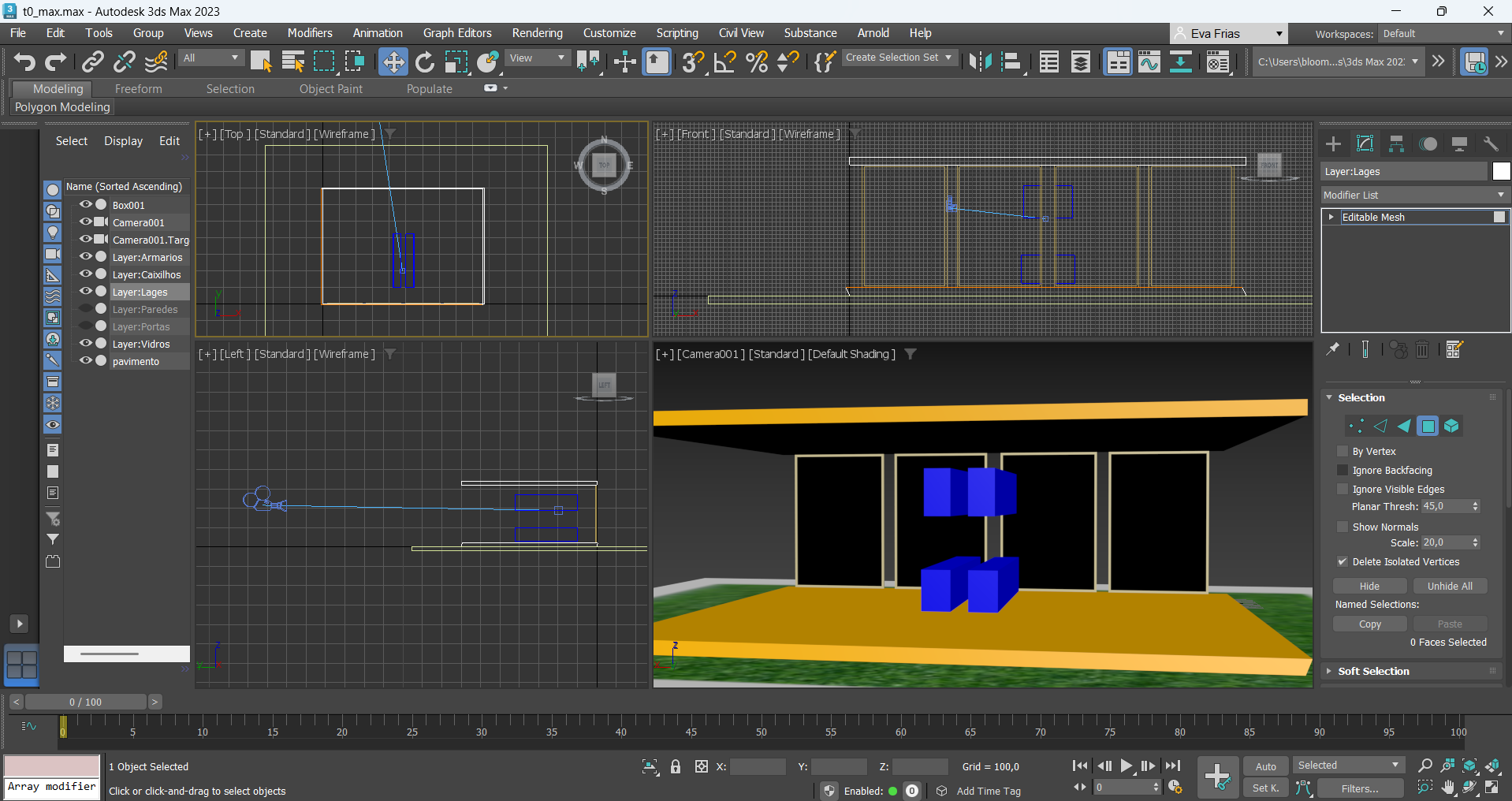
Task: Expand the Soft Selection rollout
Action: pyautogui.click(x=1372, y=671)
